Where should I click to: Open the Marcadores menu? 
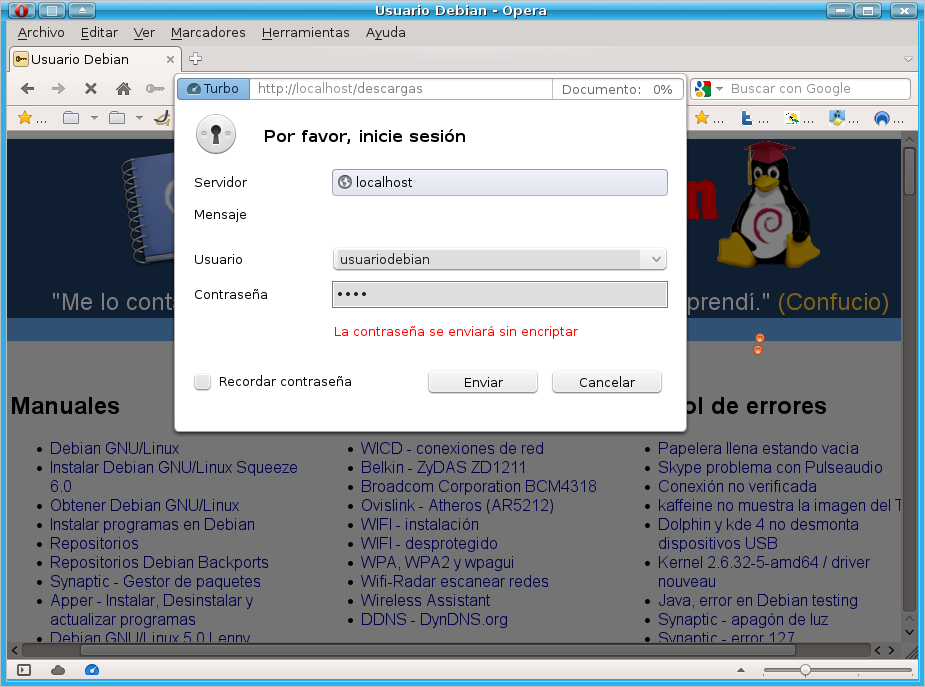(208, 32)
